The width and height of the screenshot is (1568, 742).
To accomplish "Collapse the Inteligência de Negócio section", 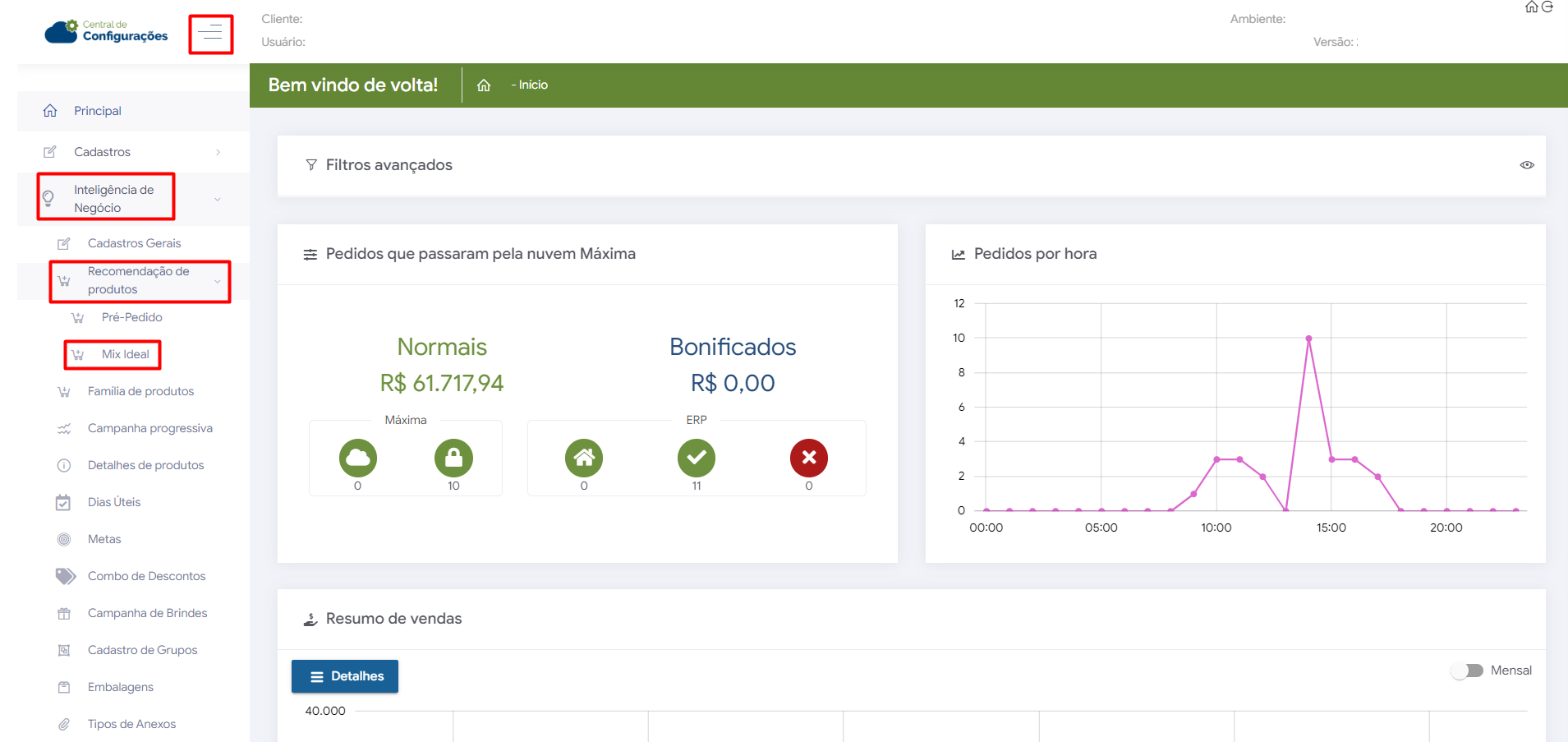I will (x=218, y=199).
